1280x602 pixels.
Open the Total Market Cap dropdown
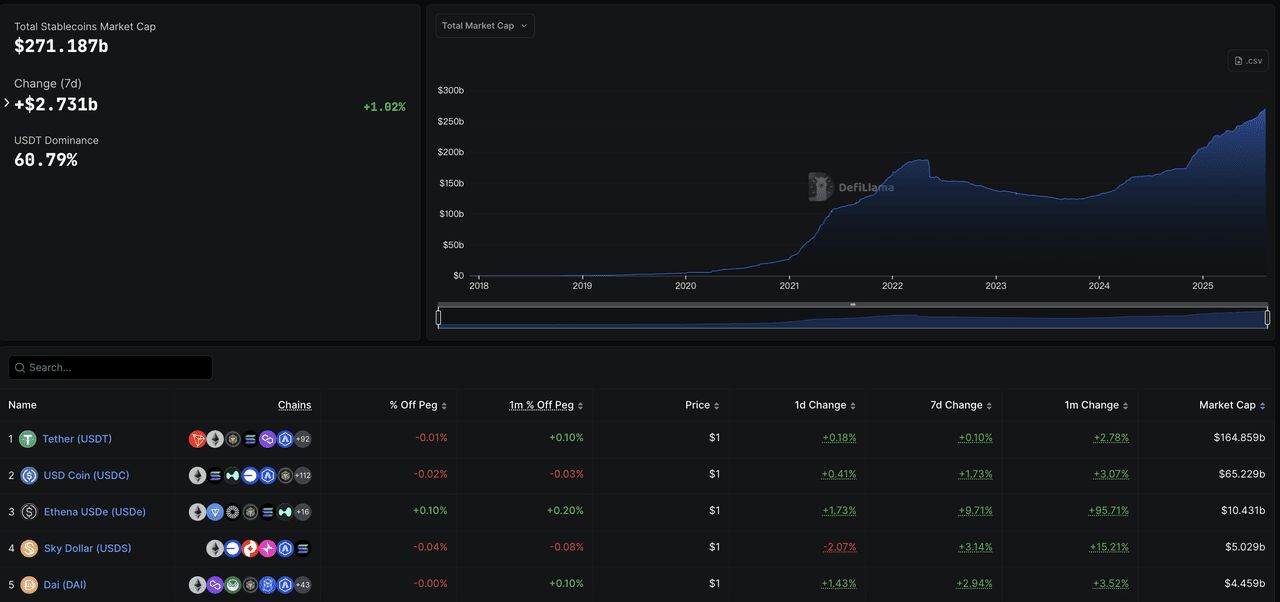pos(484,26)
